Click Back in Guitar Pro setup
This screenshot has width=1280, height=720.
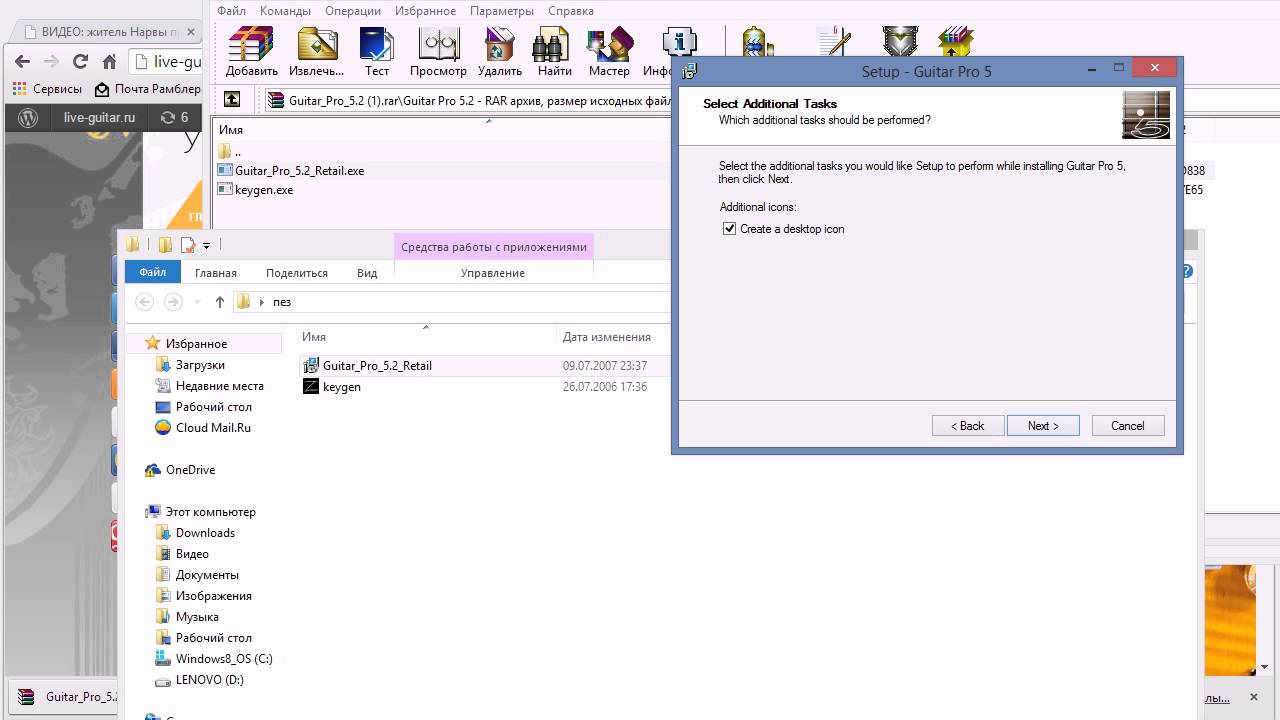[x=968, y=426]
